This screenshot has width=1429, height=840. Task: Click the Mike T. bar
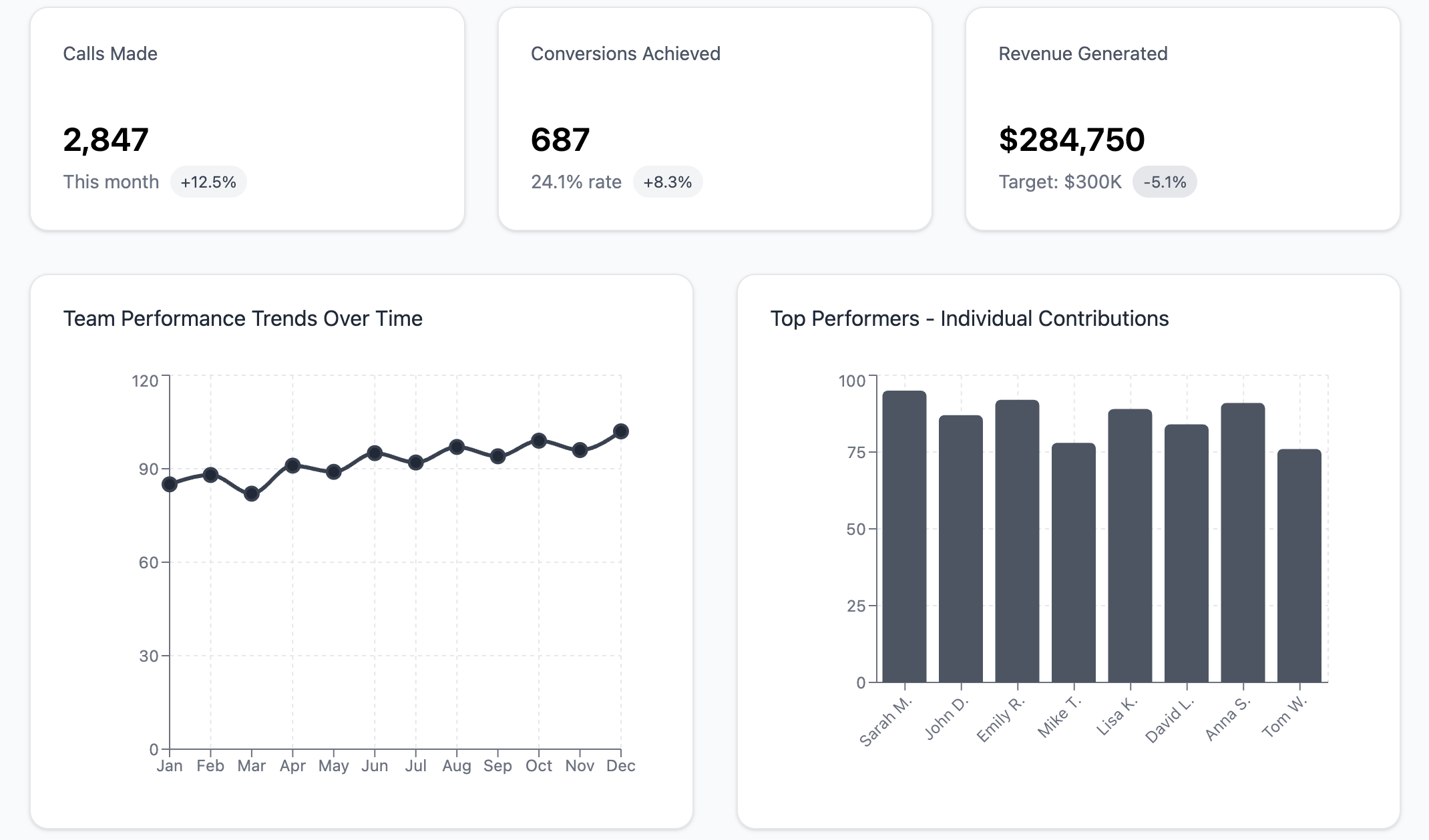tap(1073, 562)
